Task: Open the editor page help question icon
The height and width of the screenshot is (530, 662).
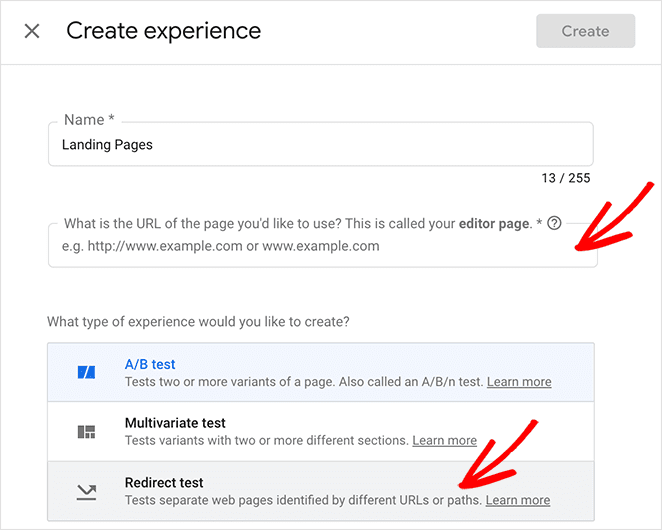Action: click(554, 223)
